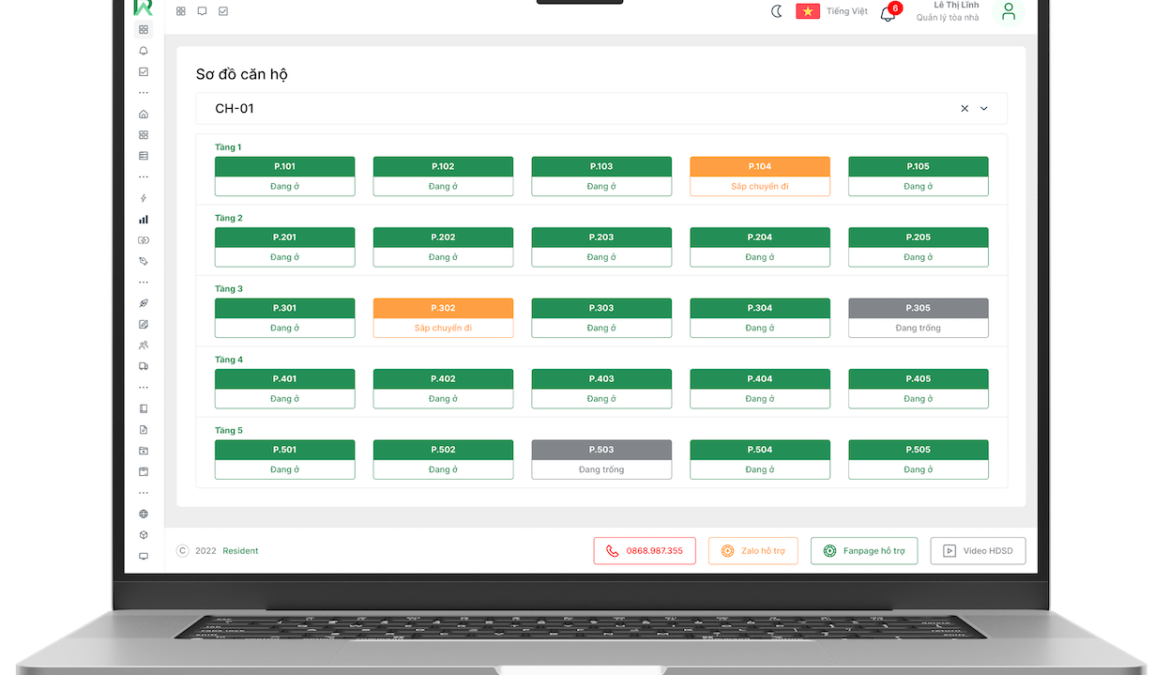Screen dimensions: 1170x675
Task: Click the lightning bolt sidebar icon
Action: (143, 198)
